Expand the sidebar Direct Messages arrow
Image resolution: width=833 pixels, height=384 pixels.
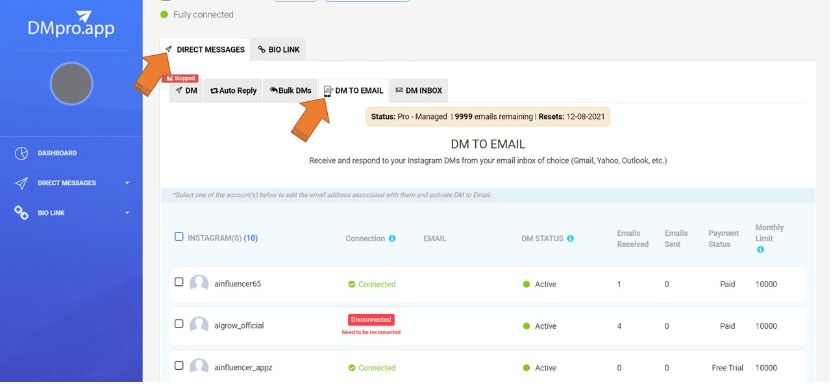[127, 183]
